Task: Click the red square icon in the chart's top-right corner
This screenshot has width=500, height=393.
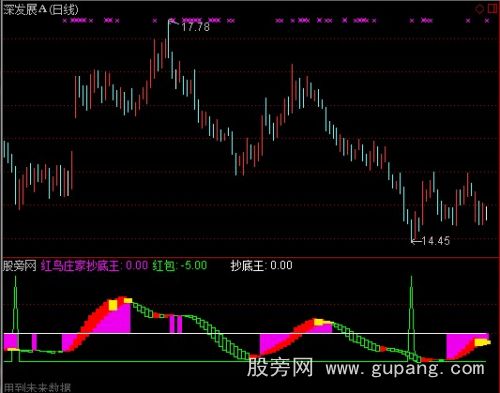Action: (x=493, y=8)
